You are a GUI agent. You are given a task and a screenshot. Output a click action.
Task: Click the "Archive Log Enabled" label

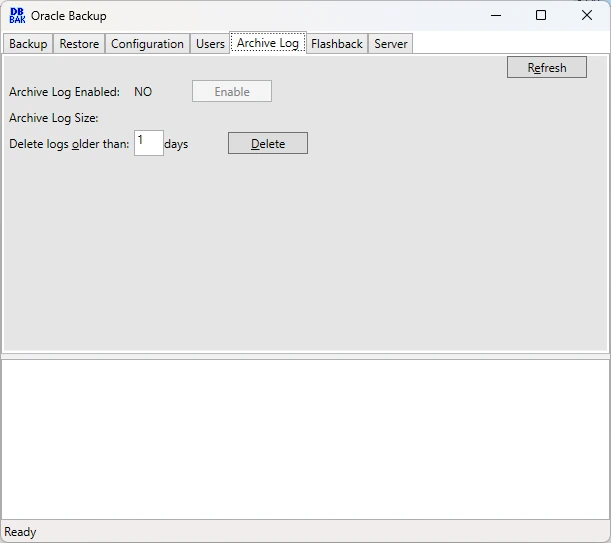(64, 92)
